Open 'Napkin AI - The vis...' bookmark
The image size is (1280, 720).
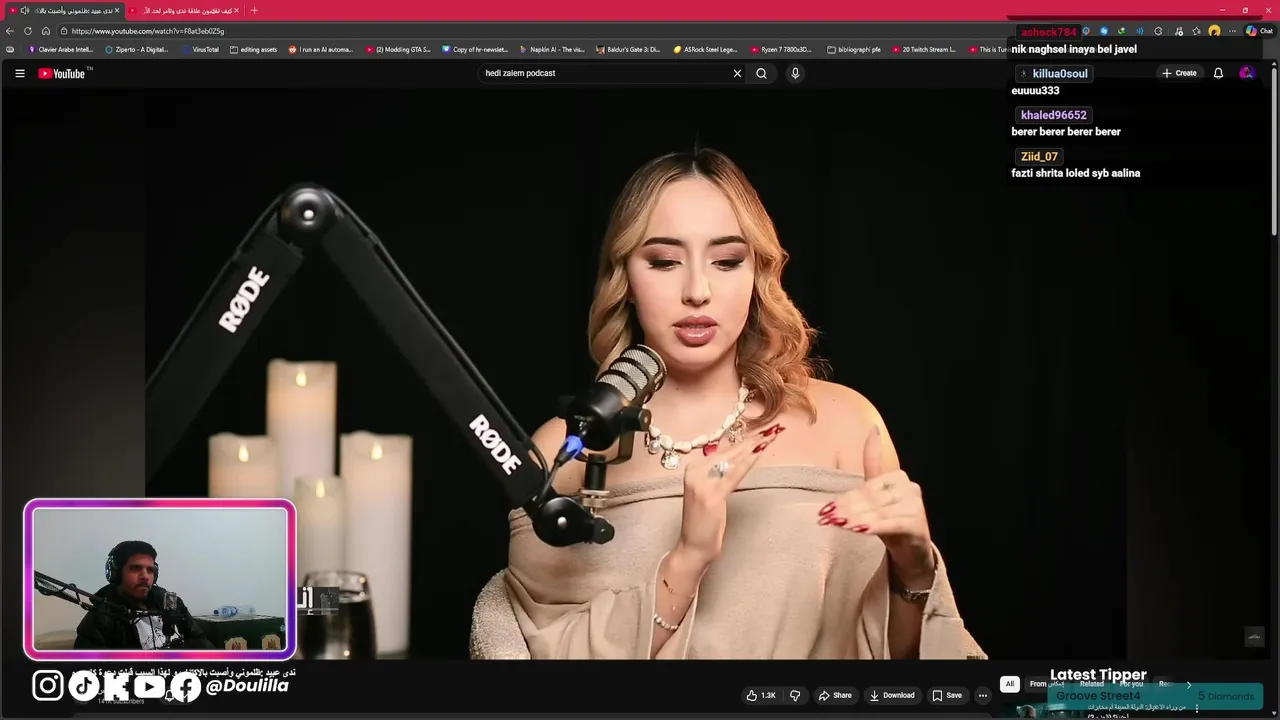pos(552,49)
